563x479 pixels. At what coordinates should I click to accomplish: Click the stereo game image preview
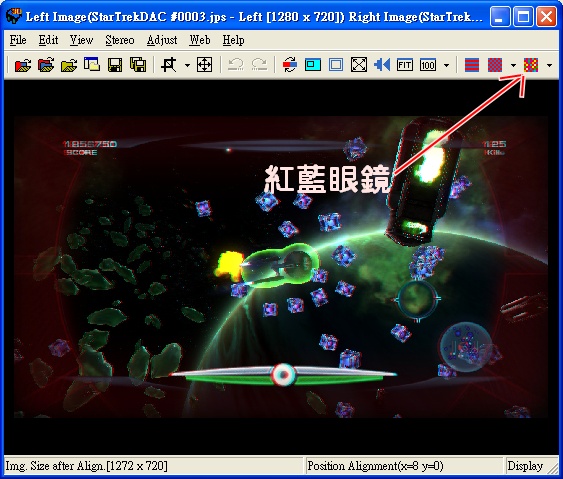281,266
